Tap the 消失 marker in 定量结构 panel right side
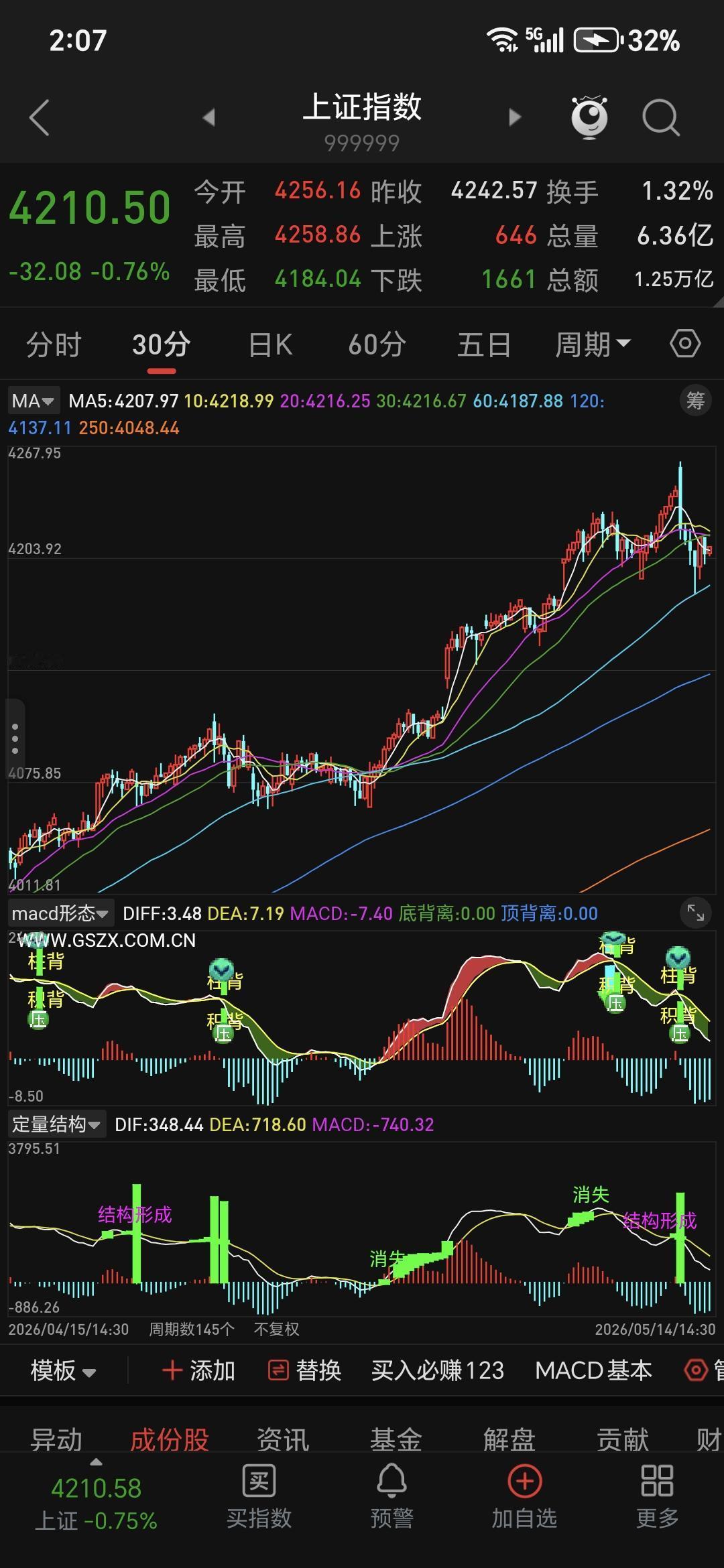The height and width of the screenshot is (1568, 724). click(591, 1195)
